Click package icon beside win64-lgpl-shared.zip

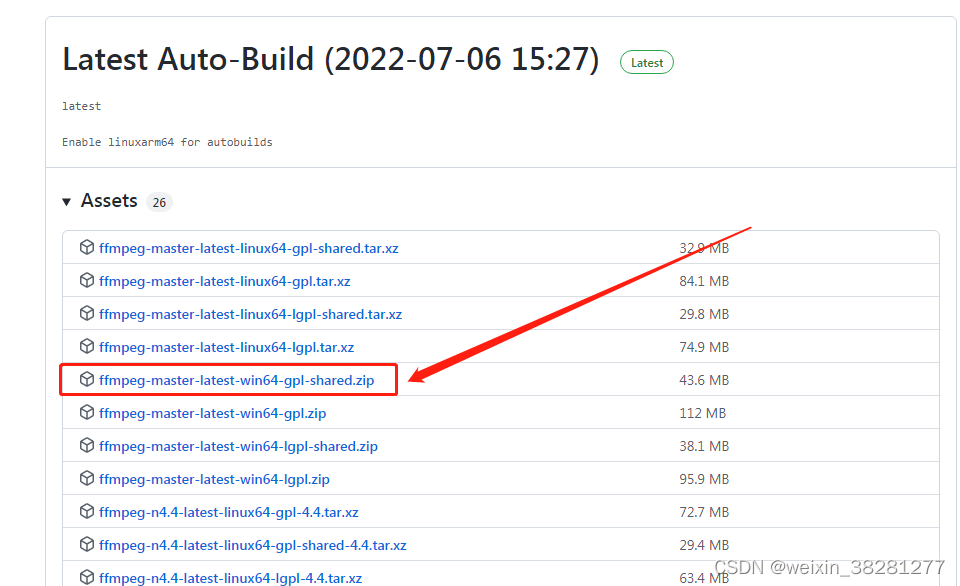tap(87, 446)
